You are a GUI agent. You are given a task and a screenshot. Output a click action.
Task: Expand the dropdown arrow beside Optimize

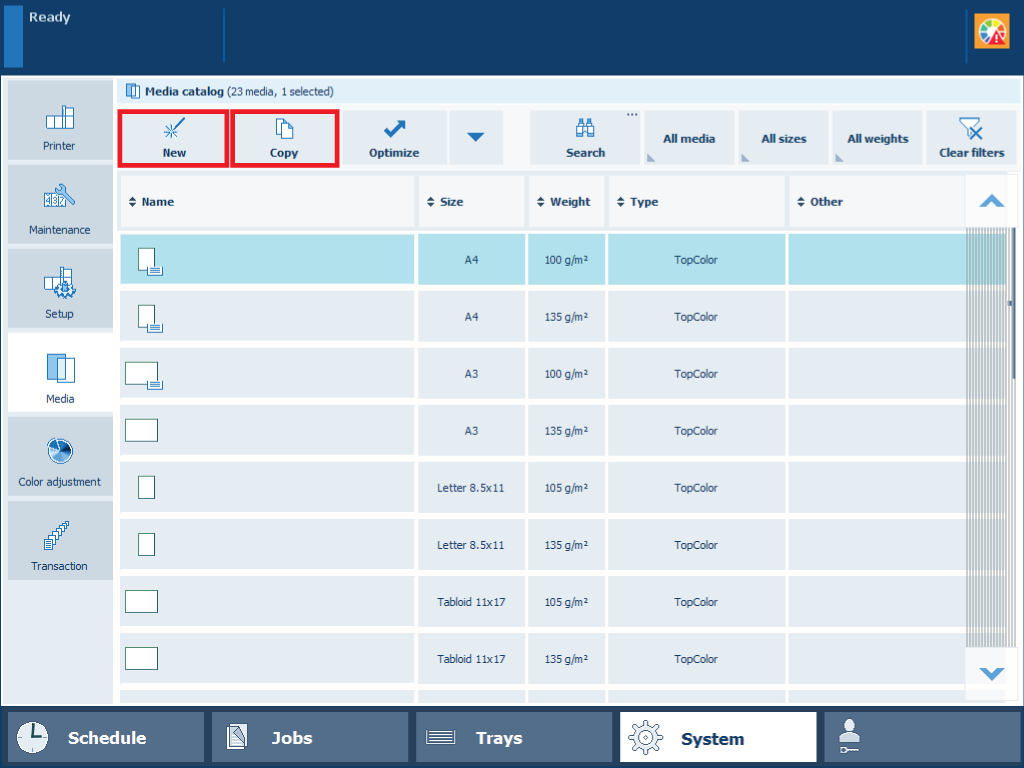[x=476, y=137]
